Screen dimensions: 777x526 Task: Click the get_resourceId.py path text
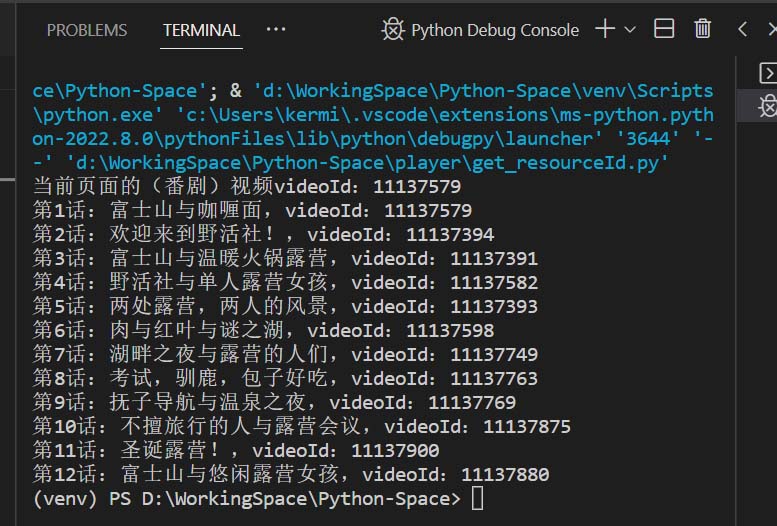click(367, 163)
